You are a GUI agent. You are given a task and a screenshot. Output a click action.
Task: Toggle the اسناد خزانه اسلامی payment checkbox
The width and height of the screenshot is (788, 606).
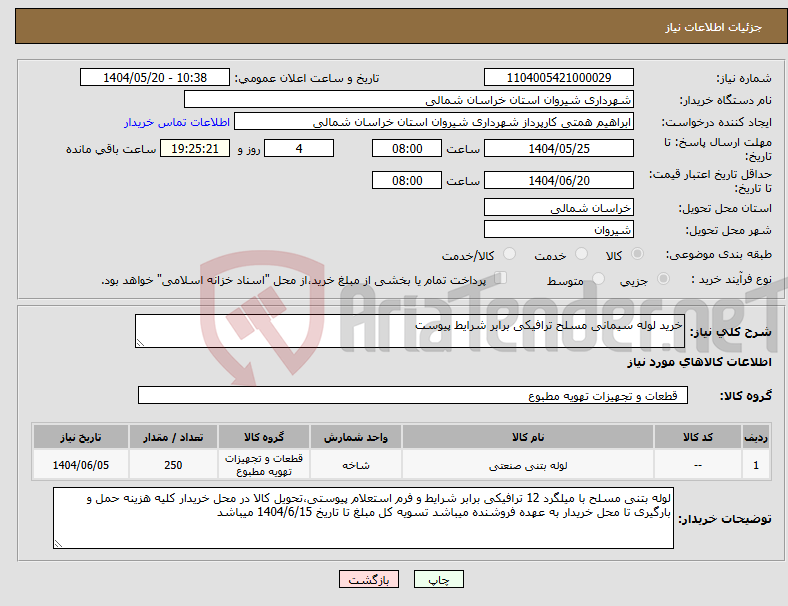click(x=501, y=277)
